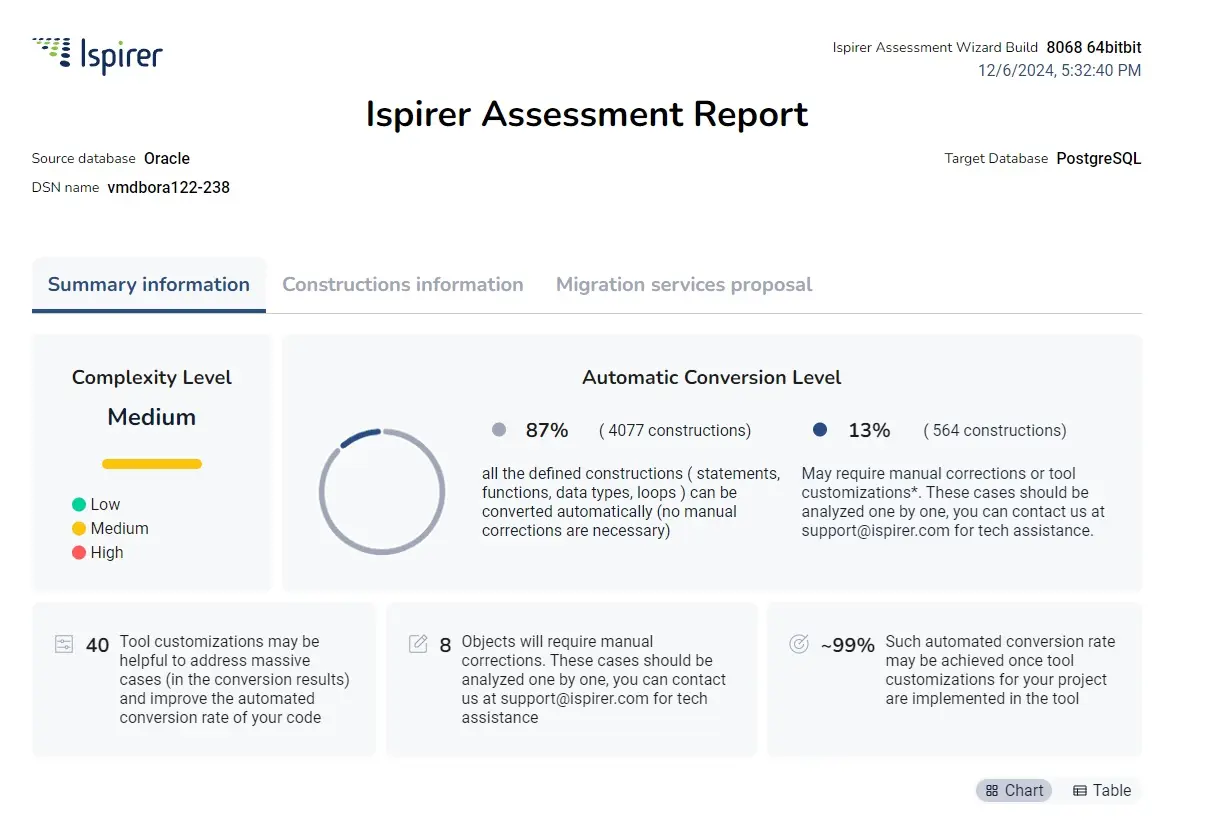
Task: Open the Summary information tab
Action: tap(149, 285)
